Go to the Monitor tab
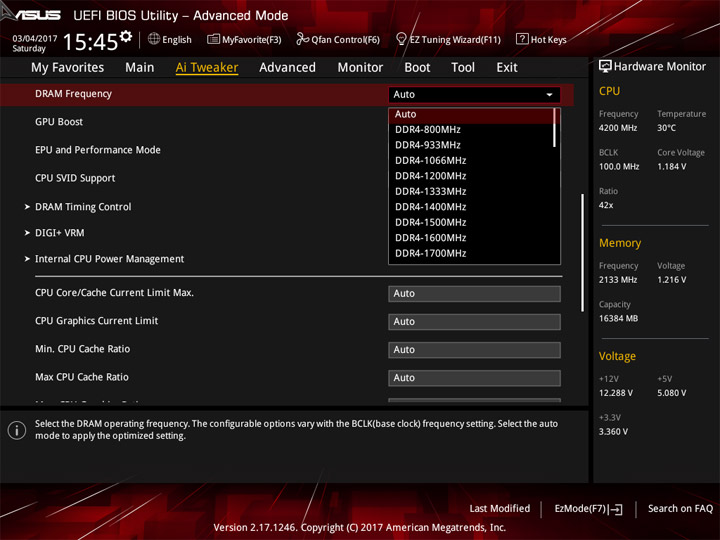Screen dimensions: 720x540 [360, 68]
